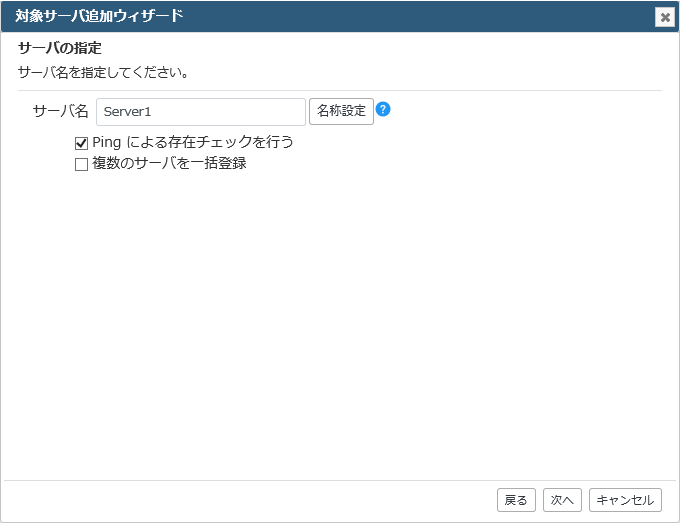682x525 pixels.
Task: Uncheck Ping による存在チェックを行う checkbox
Action: point(81,143)
